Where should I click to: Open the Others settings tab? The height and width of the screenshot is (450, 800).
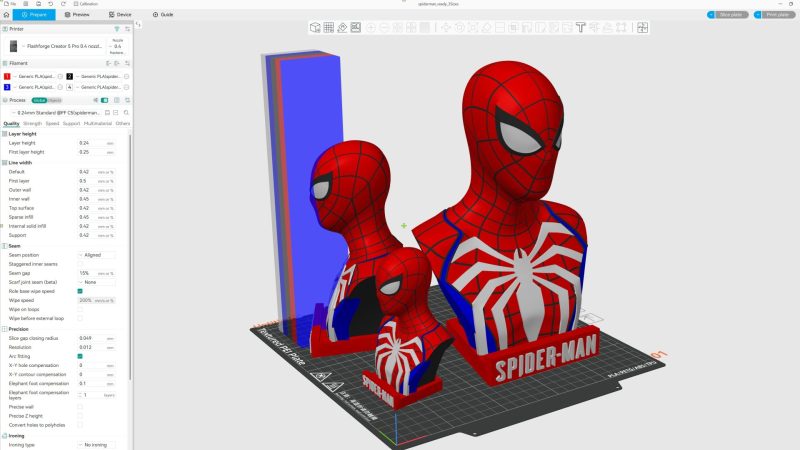(122, 123)
